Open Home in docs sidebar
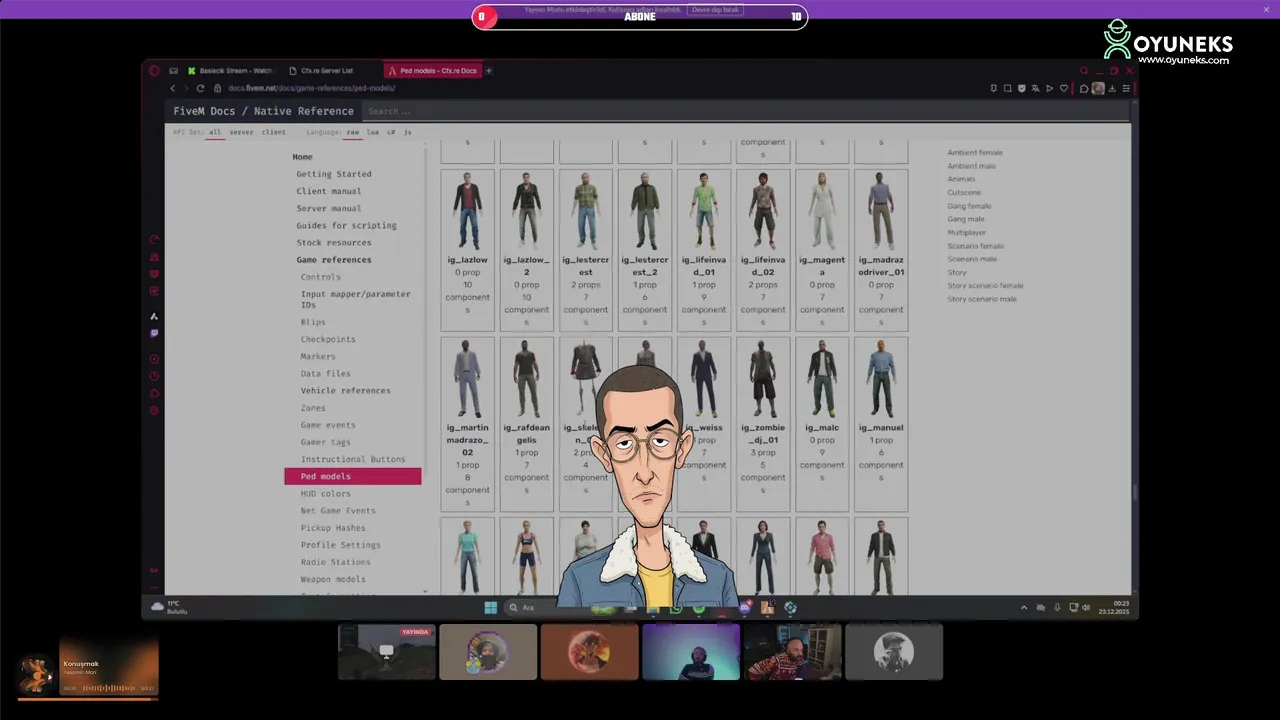1280x720 pixels. [302, 157]
